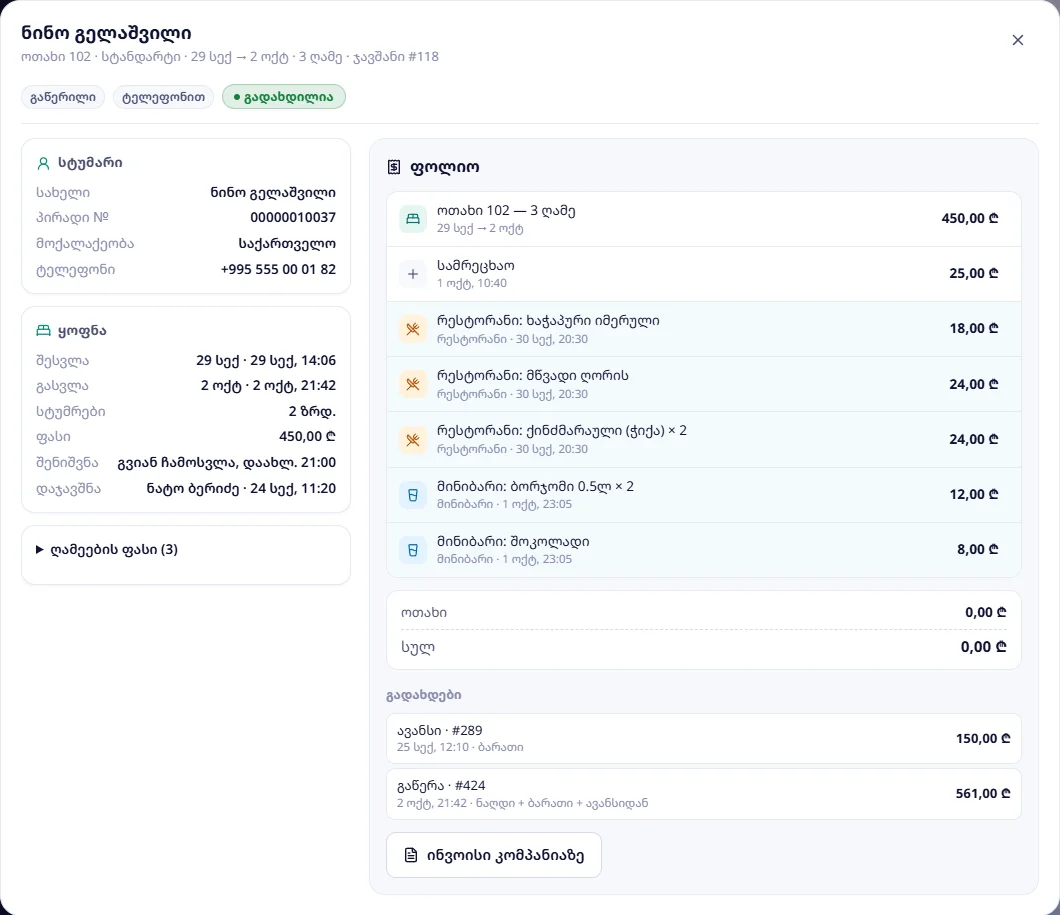Click minibar icon for ბორჯომი 0.5ლ

pyautogui.click(x=413, y=495)
